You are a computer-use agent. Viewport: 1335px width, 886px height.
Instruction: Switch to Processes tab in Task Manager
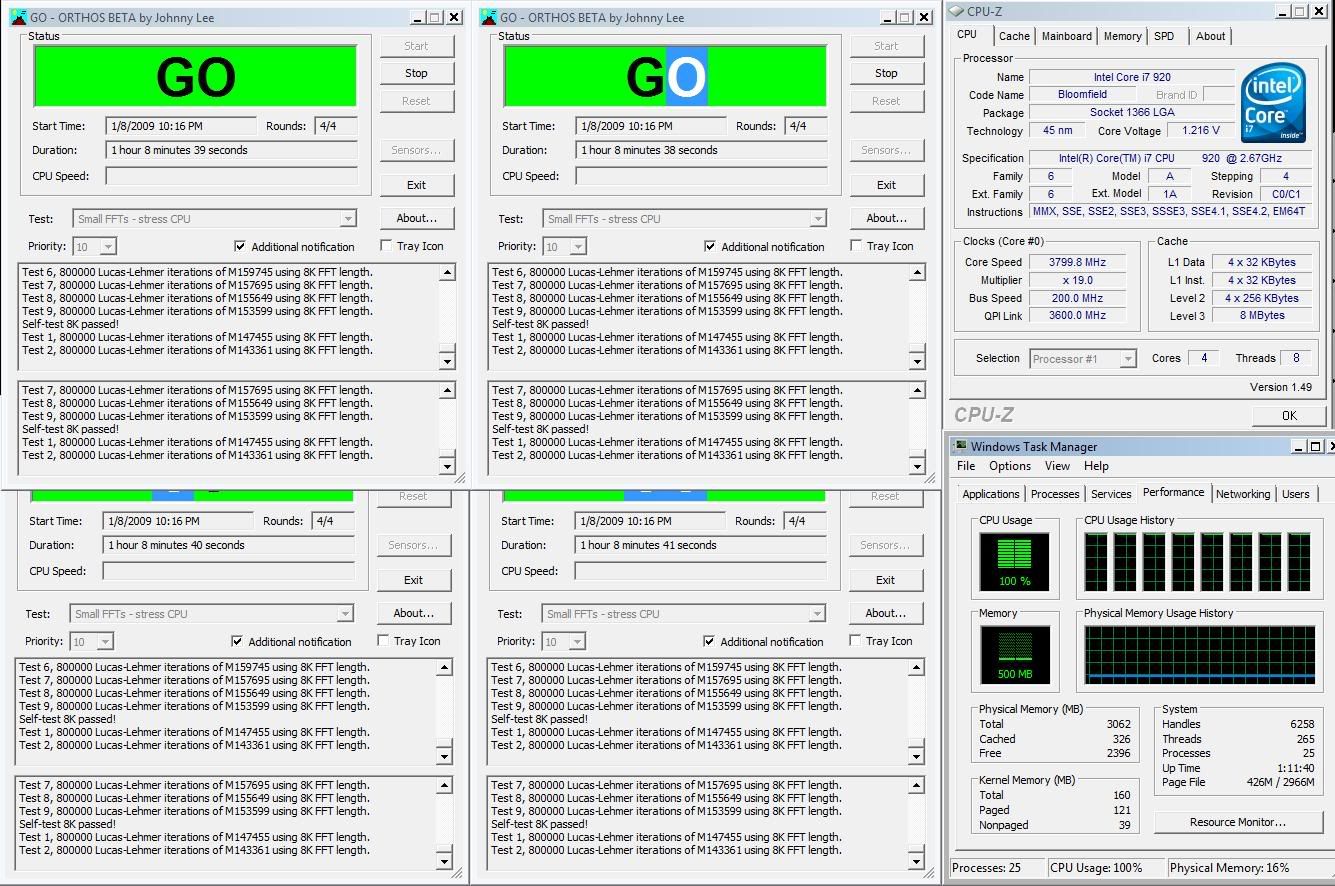tap(1055, 494)
